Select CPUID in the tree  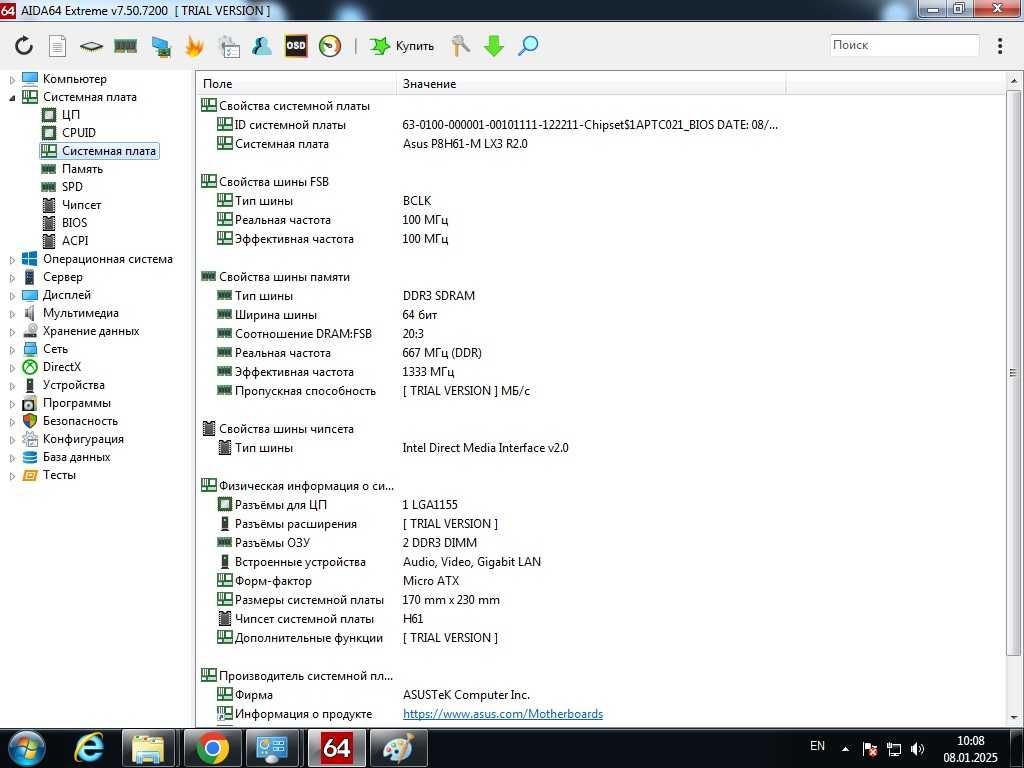(78, 133)
